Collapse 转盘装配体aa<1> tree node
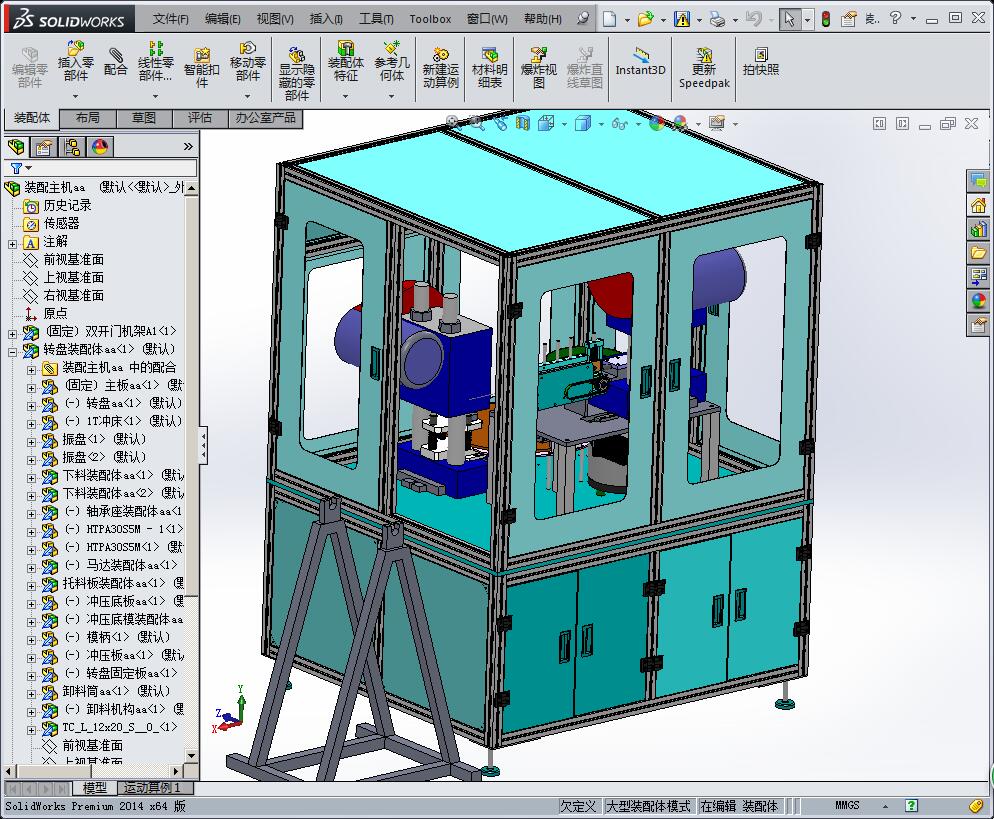 click(x=13, y=352)
